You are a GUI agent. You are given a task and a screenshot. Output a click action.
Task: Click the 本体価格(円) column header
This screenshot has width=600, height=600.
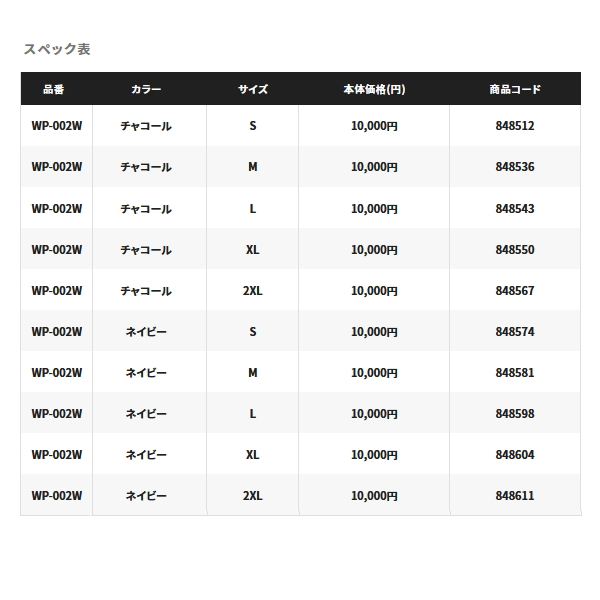click(374, 90)
